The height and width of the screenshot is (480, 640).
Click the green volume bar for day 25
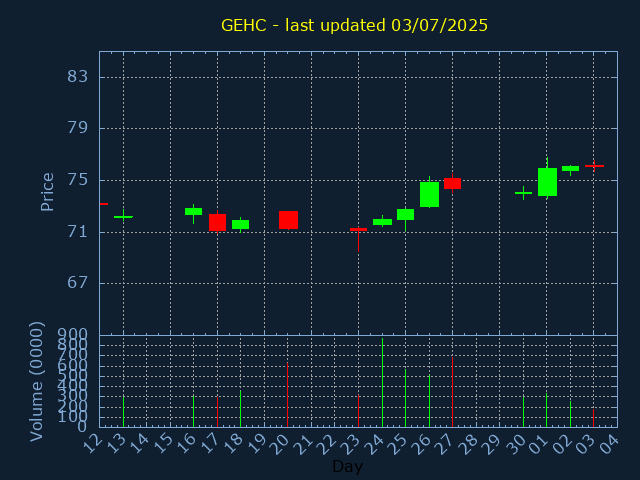405,398
